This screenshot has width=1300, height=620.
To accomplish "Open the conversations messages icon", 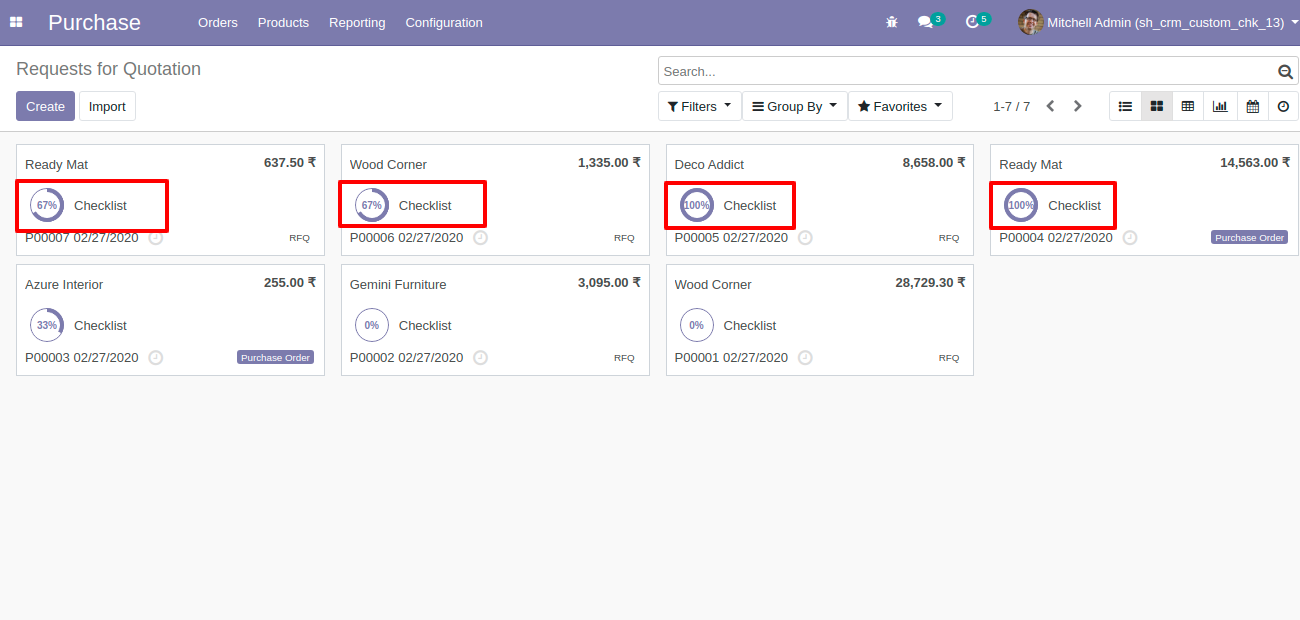I will pos(925,22).
